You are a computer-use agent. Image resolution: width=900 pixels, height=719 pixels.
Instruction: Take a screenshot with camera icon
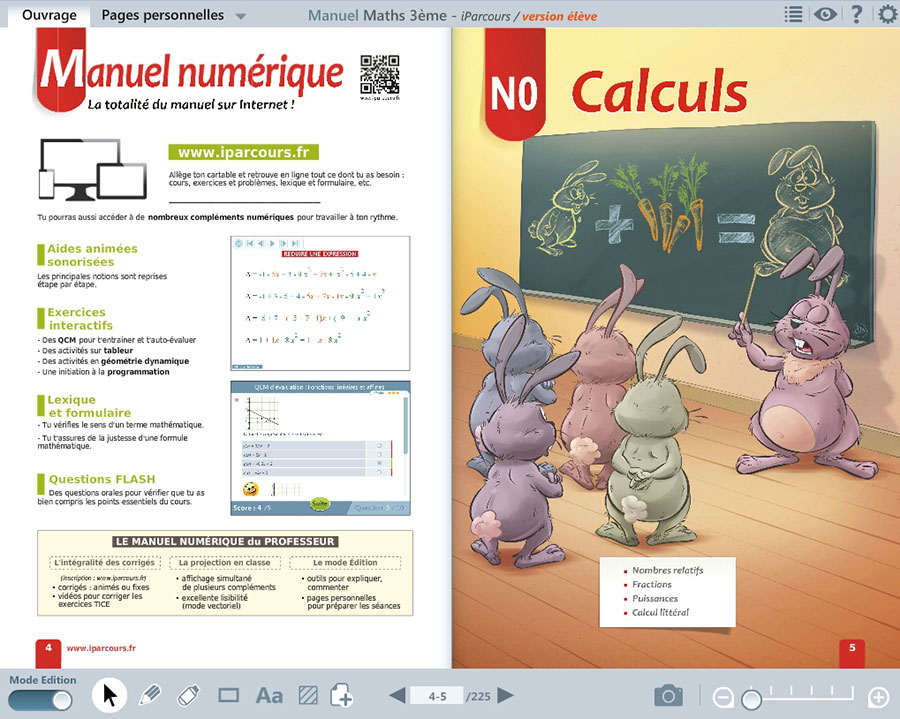pyautogui.click(x=668, y=695)
